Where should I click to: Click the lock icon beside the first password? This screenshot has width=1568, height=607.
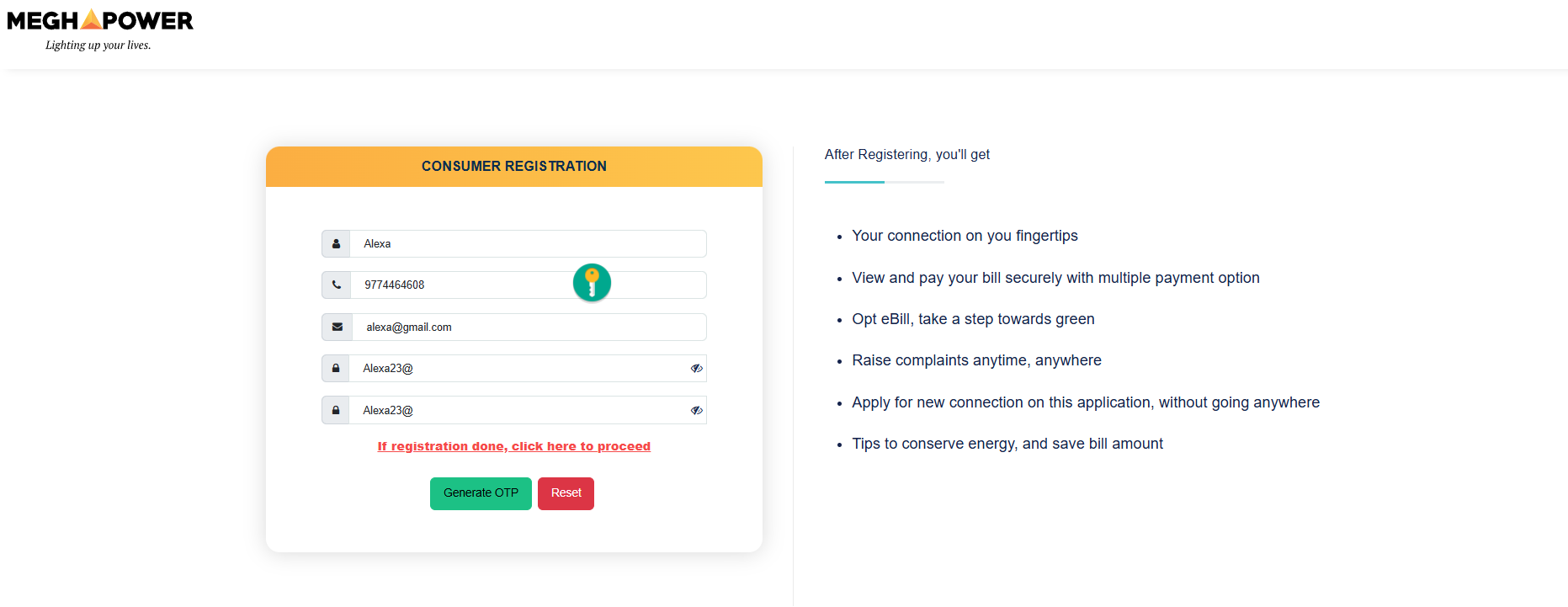click(x=336, y=369)
